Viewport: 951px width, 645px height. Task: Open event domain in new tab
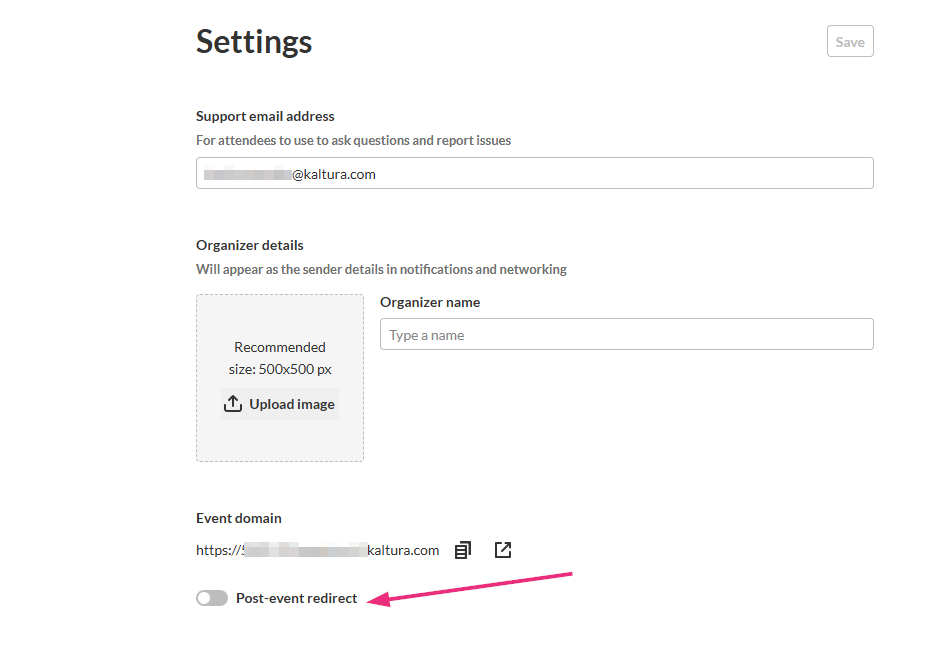(x=503, y=550)
